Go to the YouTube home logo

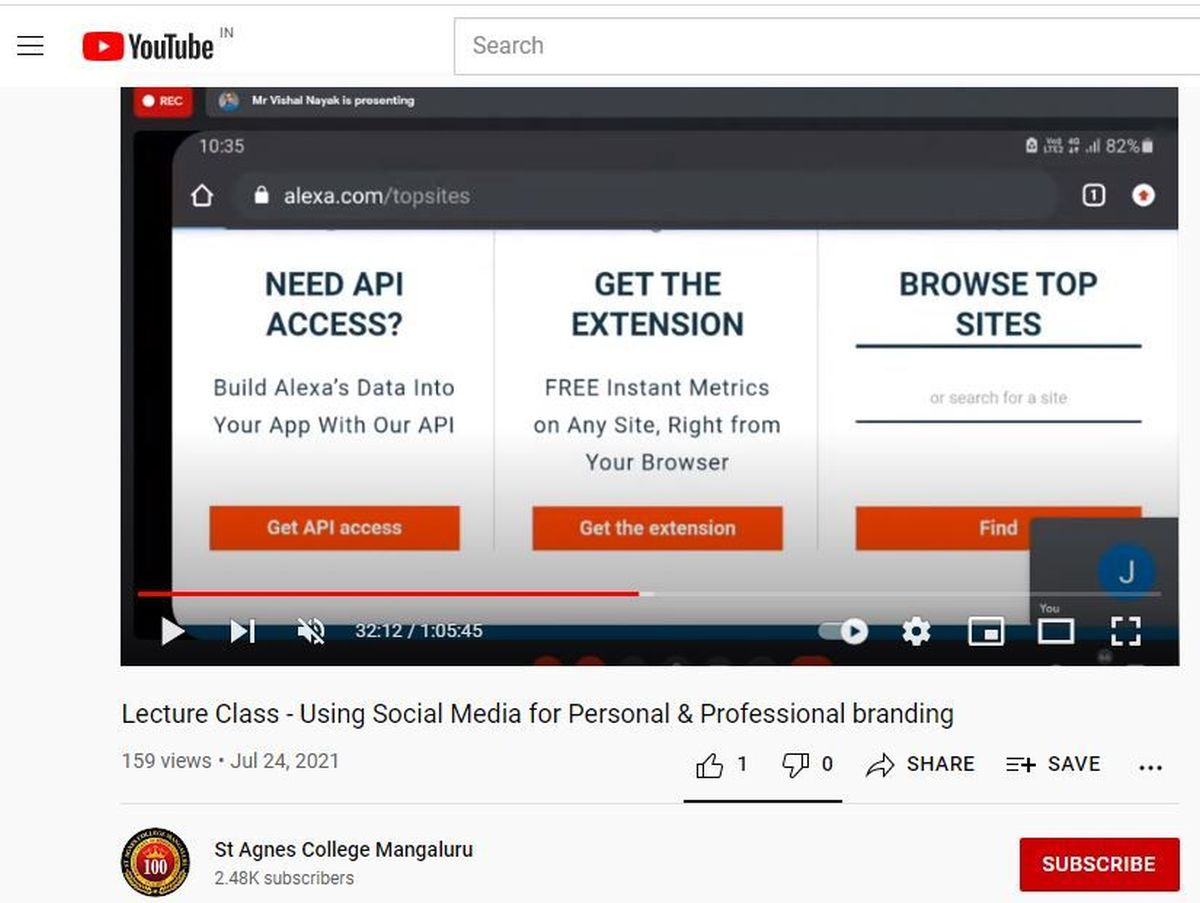coord(148,46)
